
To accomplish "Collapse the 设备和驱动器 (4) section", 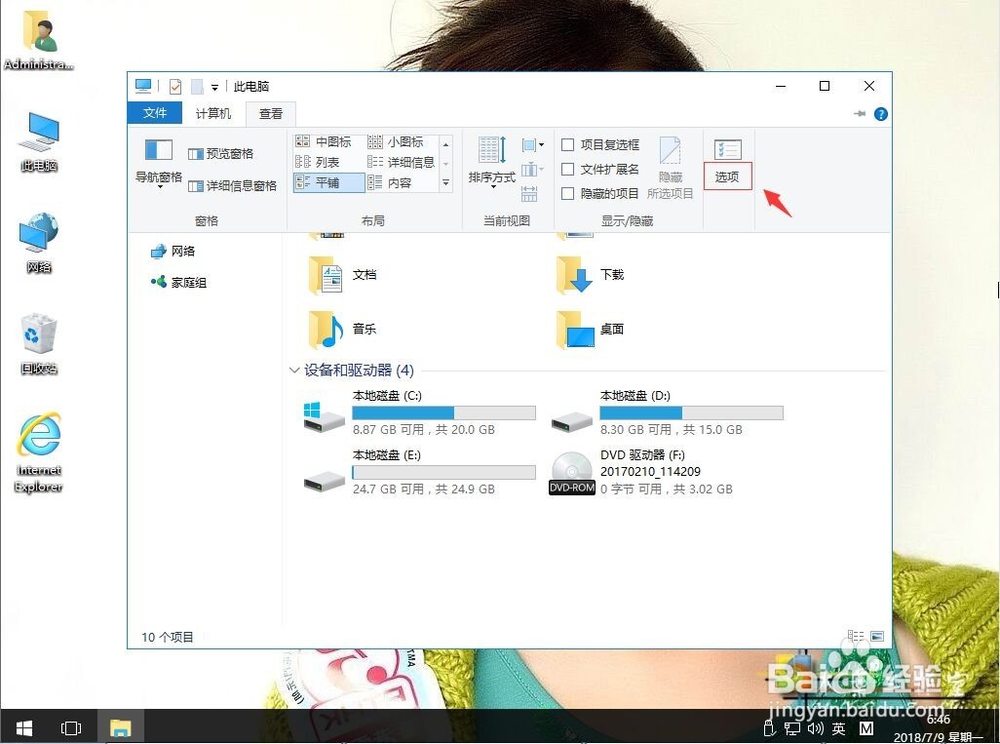I will point(295,370).
